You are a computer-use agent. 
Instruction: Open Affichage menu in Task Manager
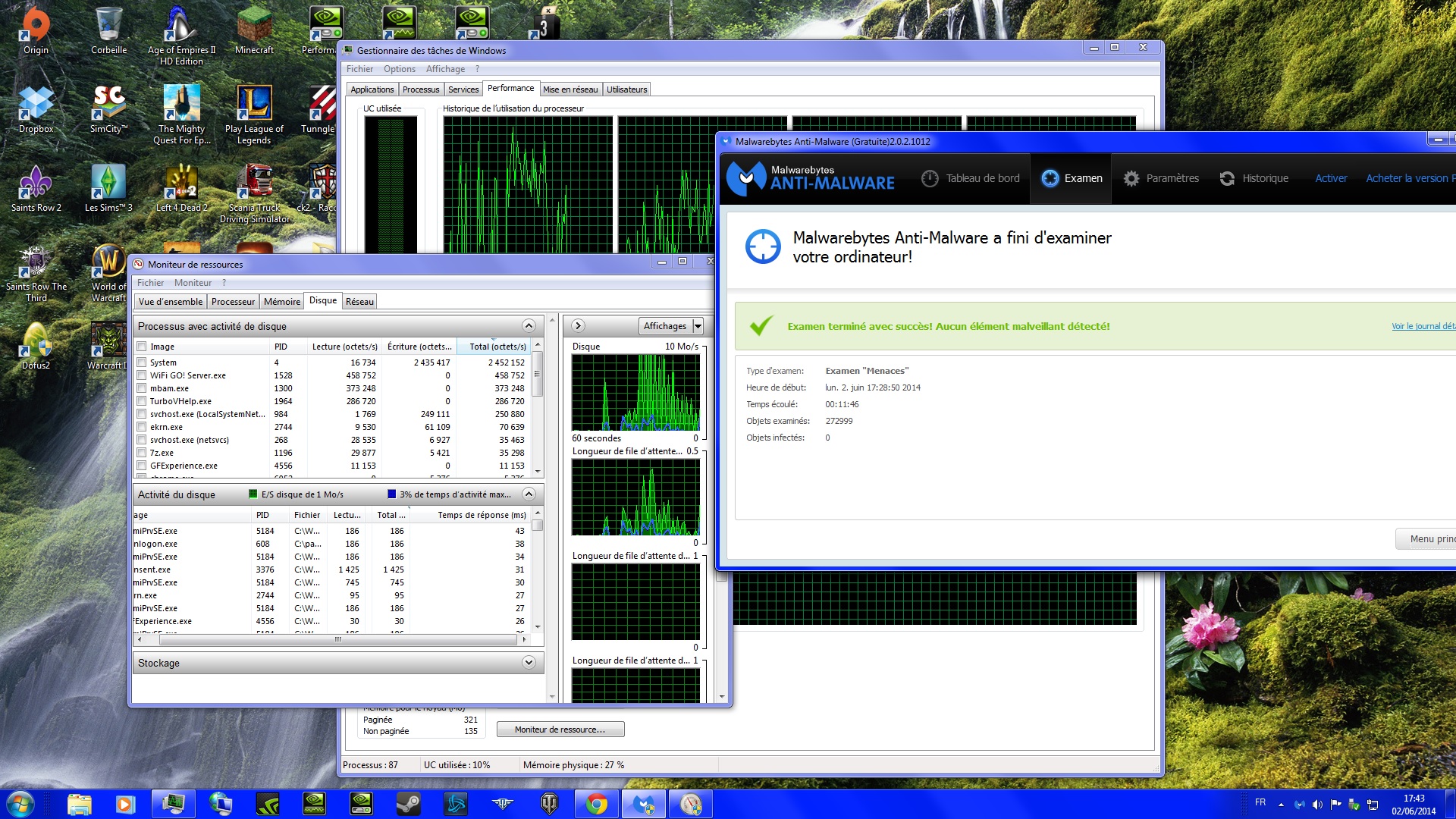point(445,69)
